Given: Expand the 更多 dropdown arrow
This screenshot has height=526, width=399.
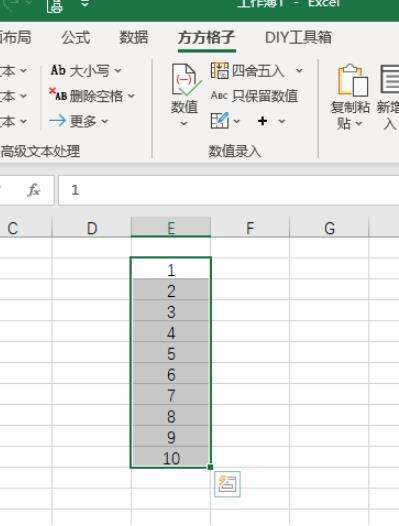Looking at the screenshot, I should click(x=105, y=121).
